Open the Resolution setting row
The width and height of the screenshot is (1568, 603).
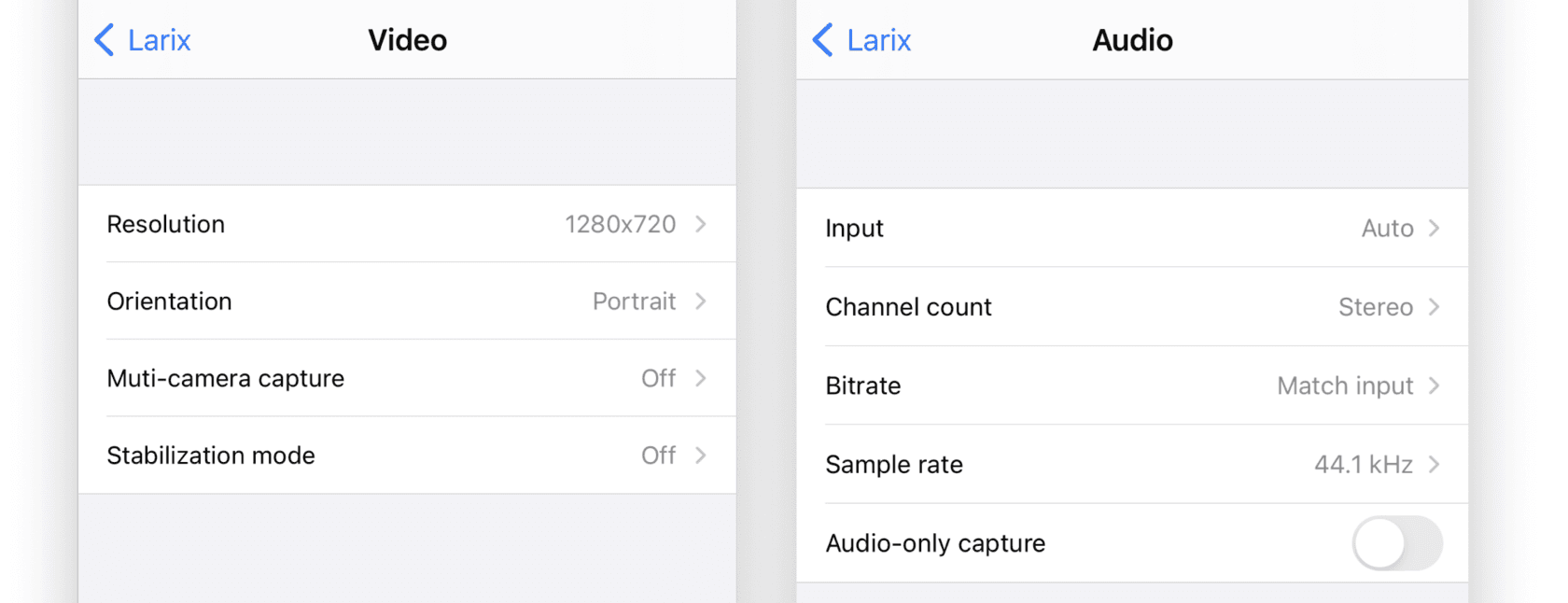(165, 224)
